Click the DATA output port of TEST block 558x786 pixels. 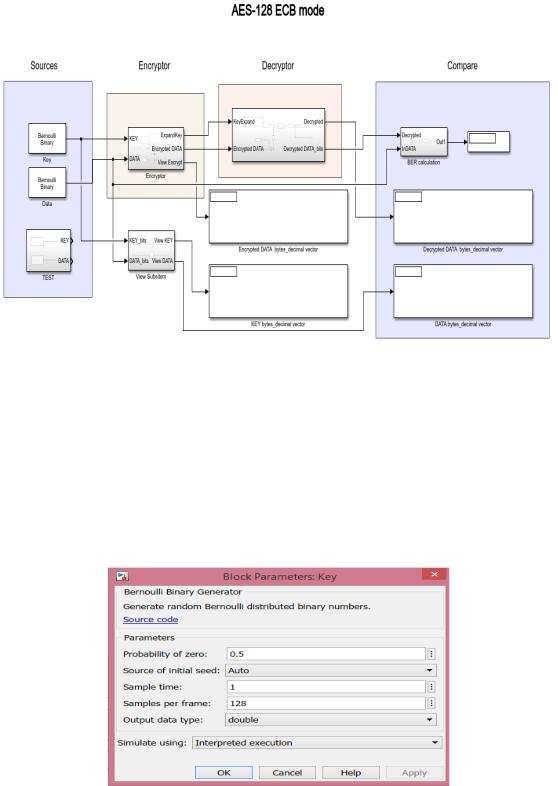pos(72,261)
